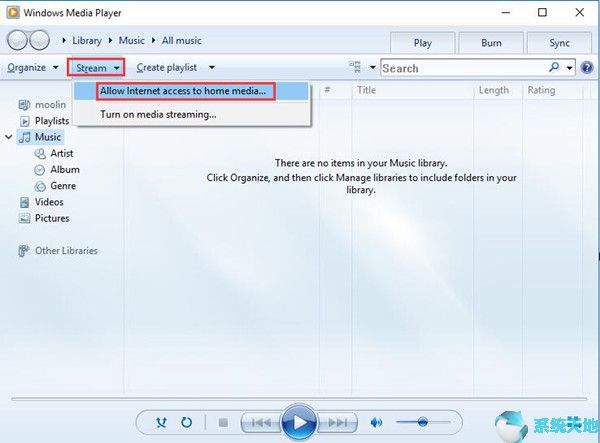Image resolution: width=600 pixels, height=443 pixels.
Task: Click the Artist icon
Action: coord(40,154)
